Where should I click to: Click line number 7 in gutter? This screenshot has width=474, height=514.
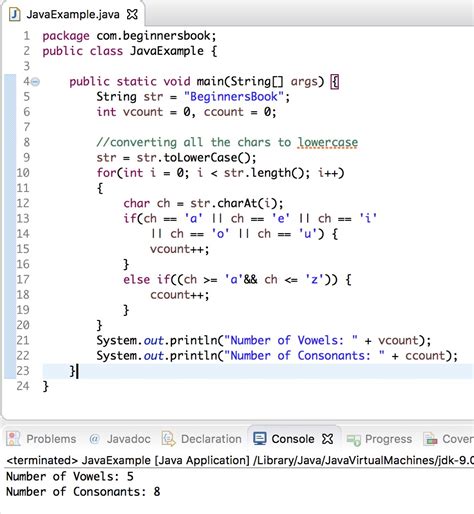(x=27, y=127)
